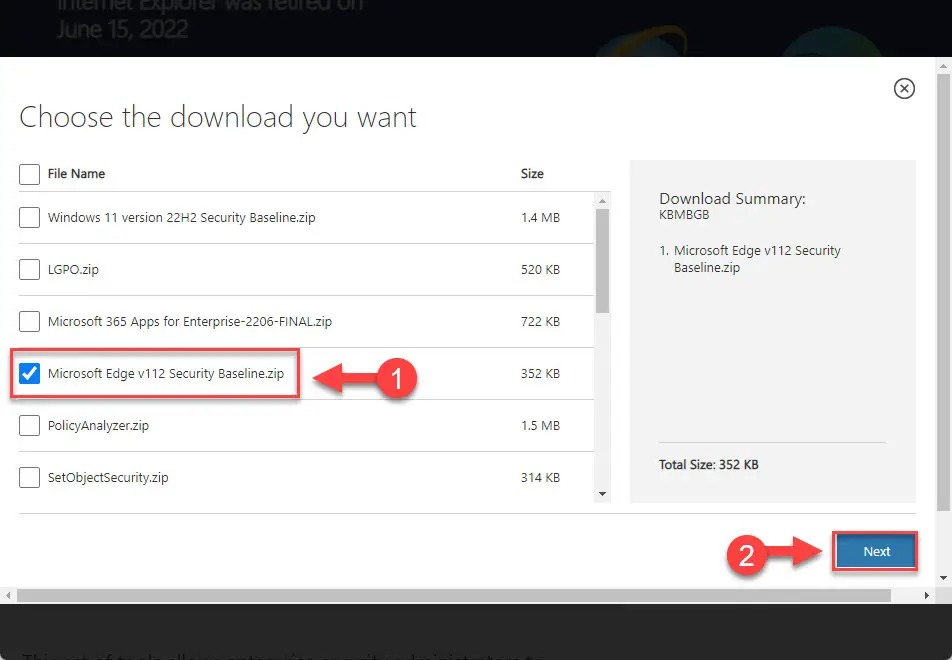Click the Microsoft 365 Apps for Enterprise file name
Image resolution: width=952 pixels, height=660 pixels.
coord(190,321)
